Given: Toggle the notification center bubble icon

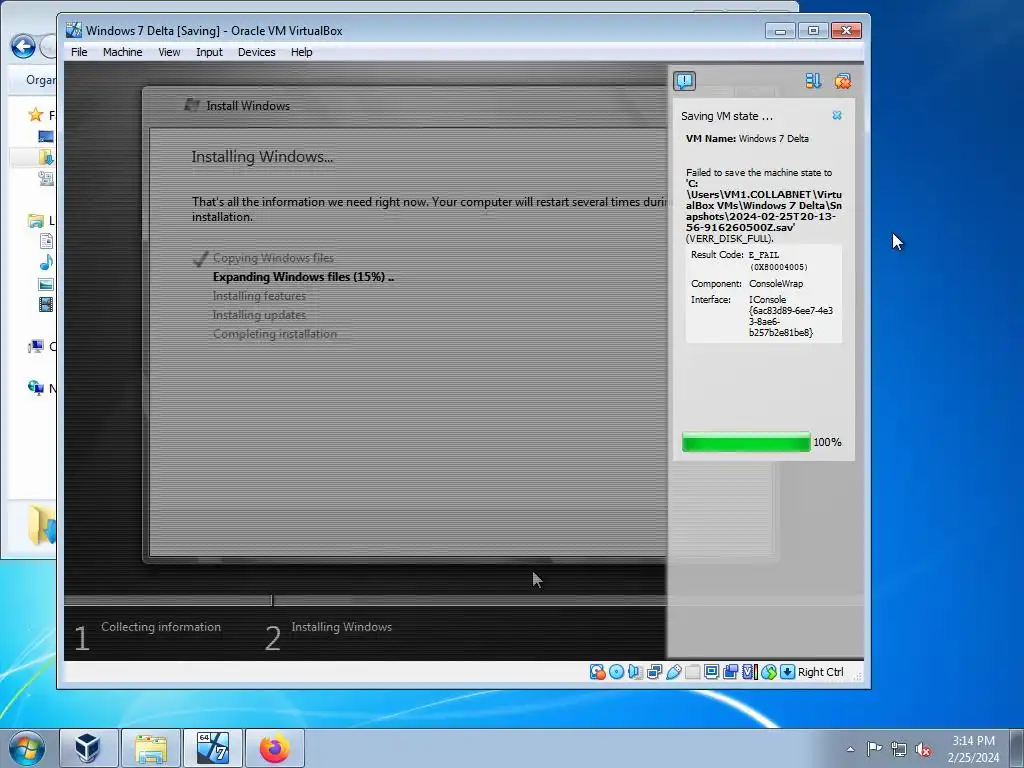Looking at the screenshot, I should coord(684,81).
